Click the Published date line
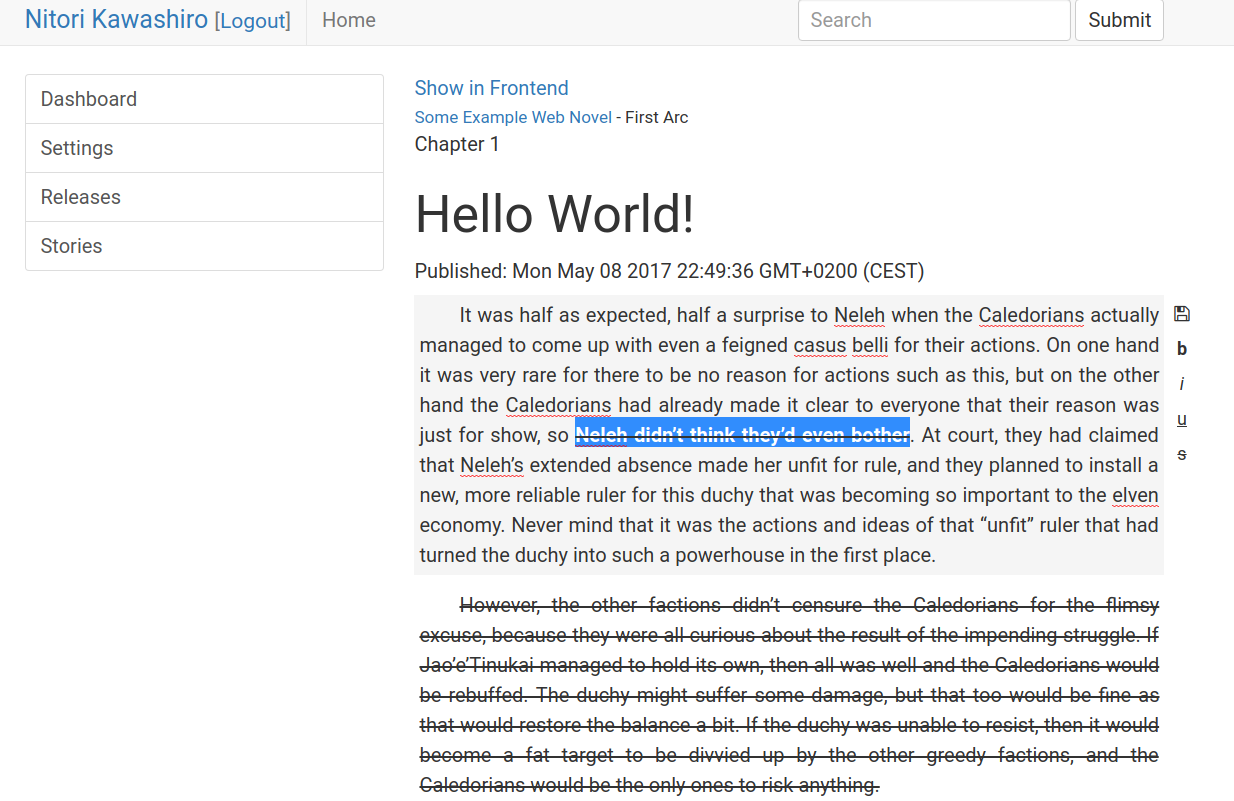The image size is (1234, 801). [x=669, y=271]
